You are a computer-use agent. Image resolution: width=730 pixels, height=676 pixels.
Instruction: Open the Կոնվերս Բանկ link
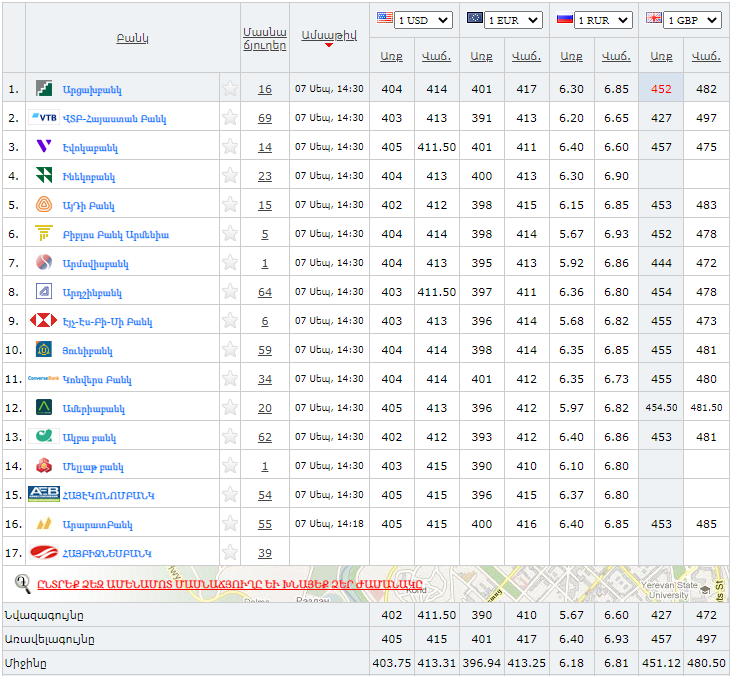click(97, 379)
